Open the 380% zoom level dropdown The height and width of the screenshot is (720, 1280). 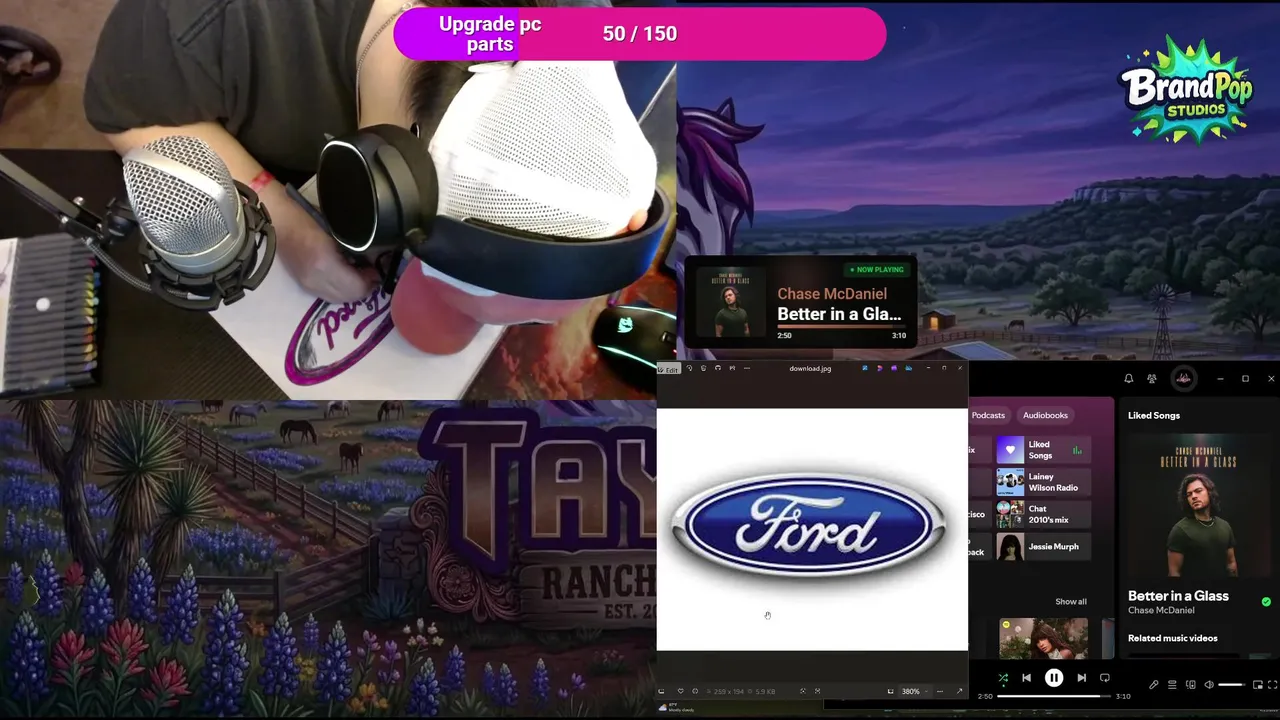point(914,691)
